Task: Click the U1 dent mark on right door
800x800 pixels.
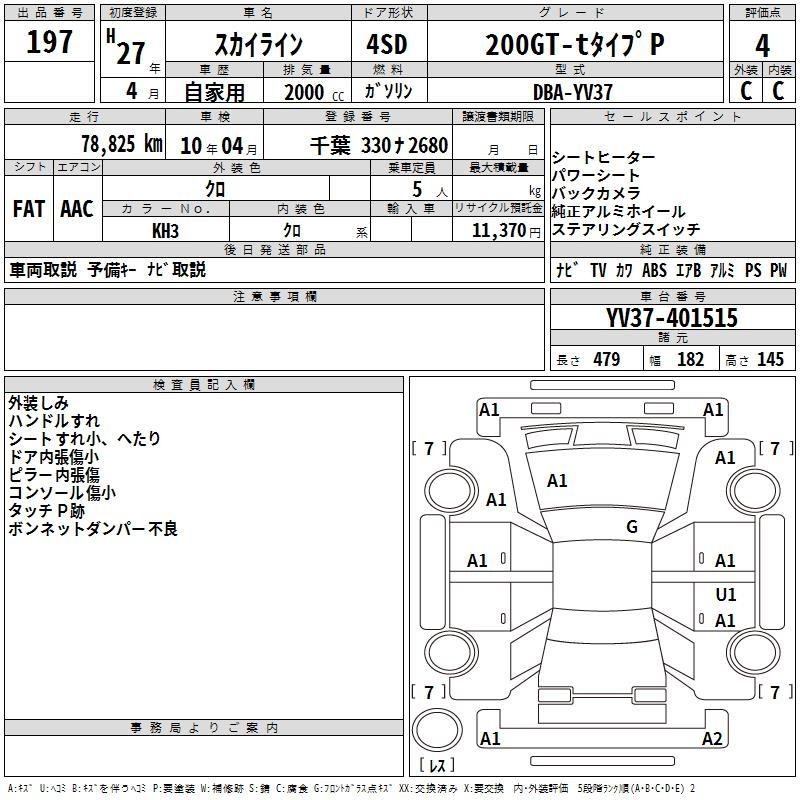Action: click(x=726, y=594)
